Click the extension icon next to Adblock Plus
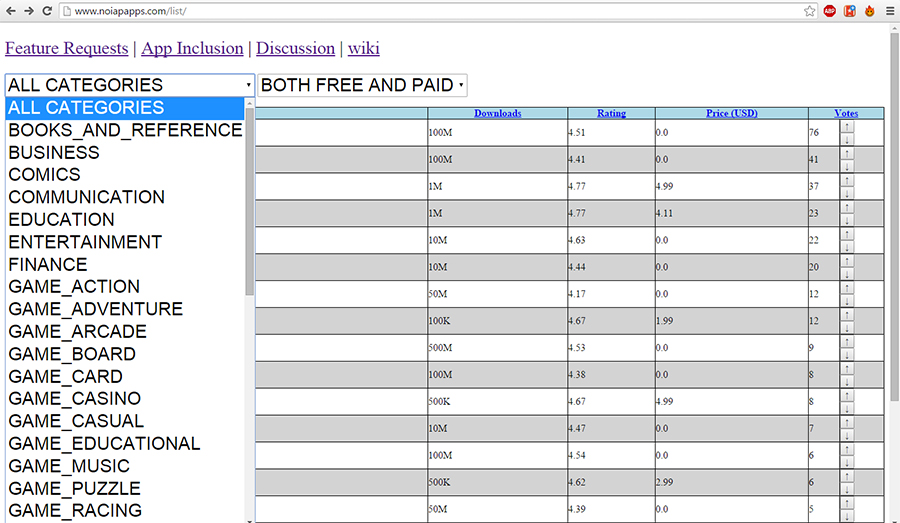Viewport: 900px width, 523px height. [x=849, y=11]
